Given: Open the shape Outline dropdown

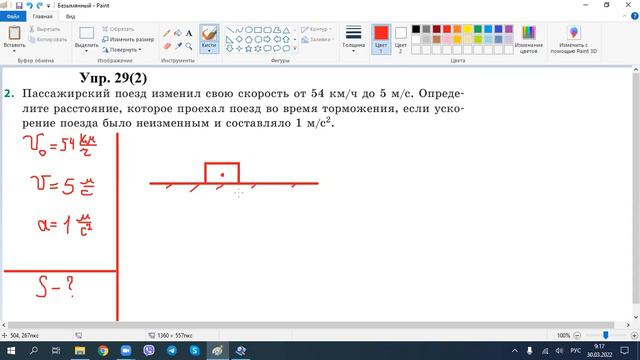Looking at the screenshot, I should click(x=317, y=29).
